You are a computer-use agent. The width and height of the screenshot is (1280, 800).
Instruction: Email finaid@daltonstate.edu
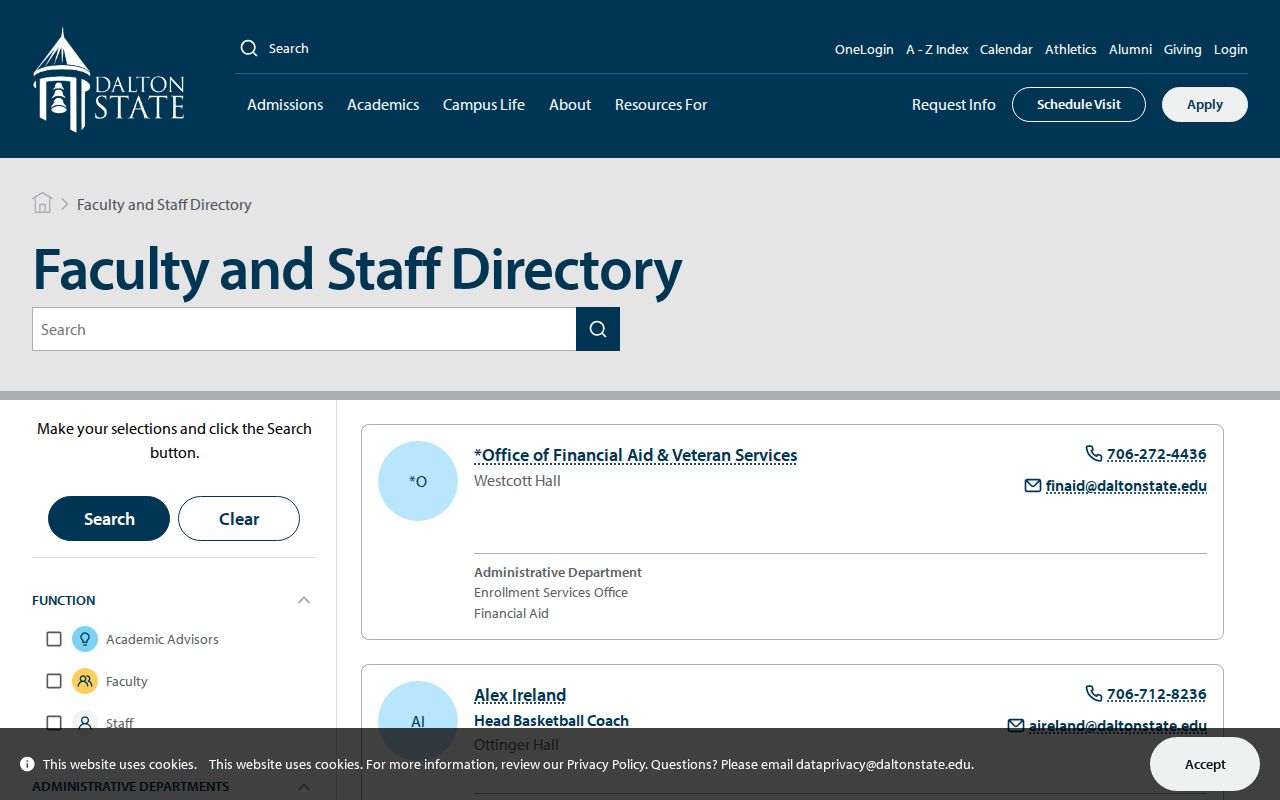[1126, 486]
